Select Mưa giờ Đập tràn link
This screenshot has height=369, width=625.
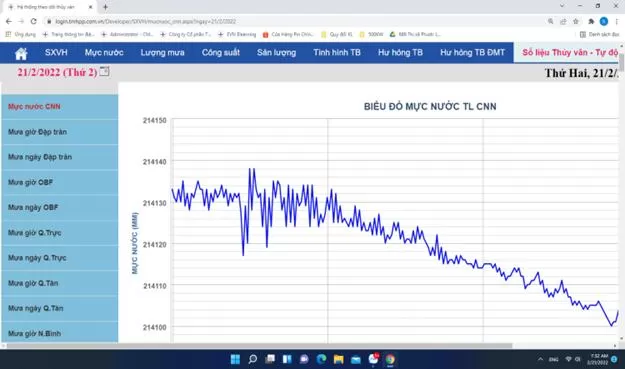click(37, 132)
